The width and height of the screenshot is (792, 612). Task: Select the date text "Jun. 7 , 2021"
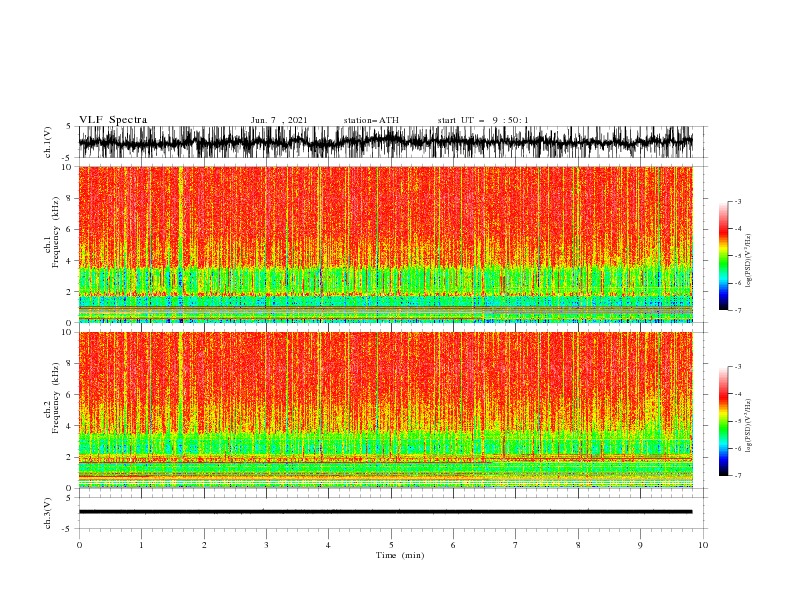279,120
